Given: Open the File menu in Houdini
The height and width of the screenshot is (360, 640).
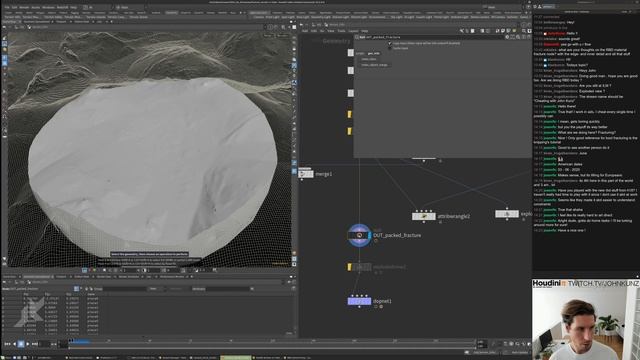Looking at the screenshot, I should coord(7,7).
